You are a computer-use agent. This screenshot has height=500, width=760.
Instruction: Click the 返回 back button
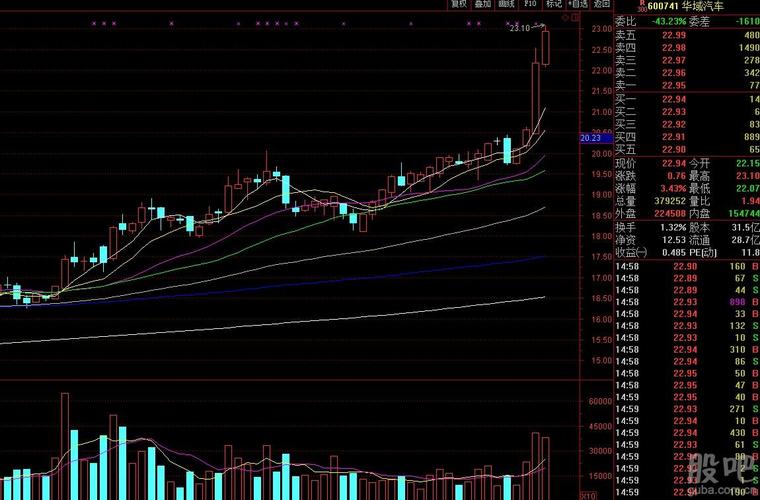coord(602,4)
